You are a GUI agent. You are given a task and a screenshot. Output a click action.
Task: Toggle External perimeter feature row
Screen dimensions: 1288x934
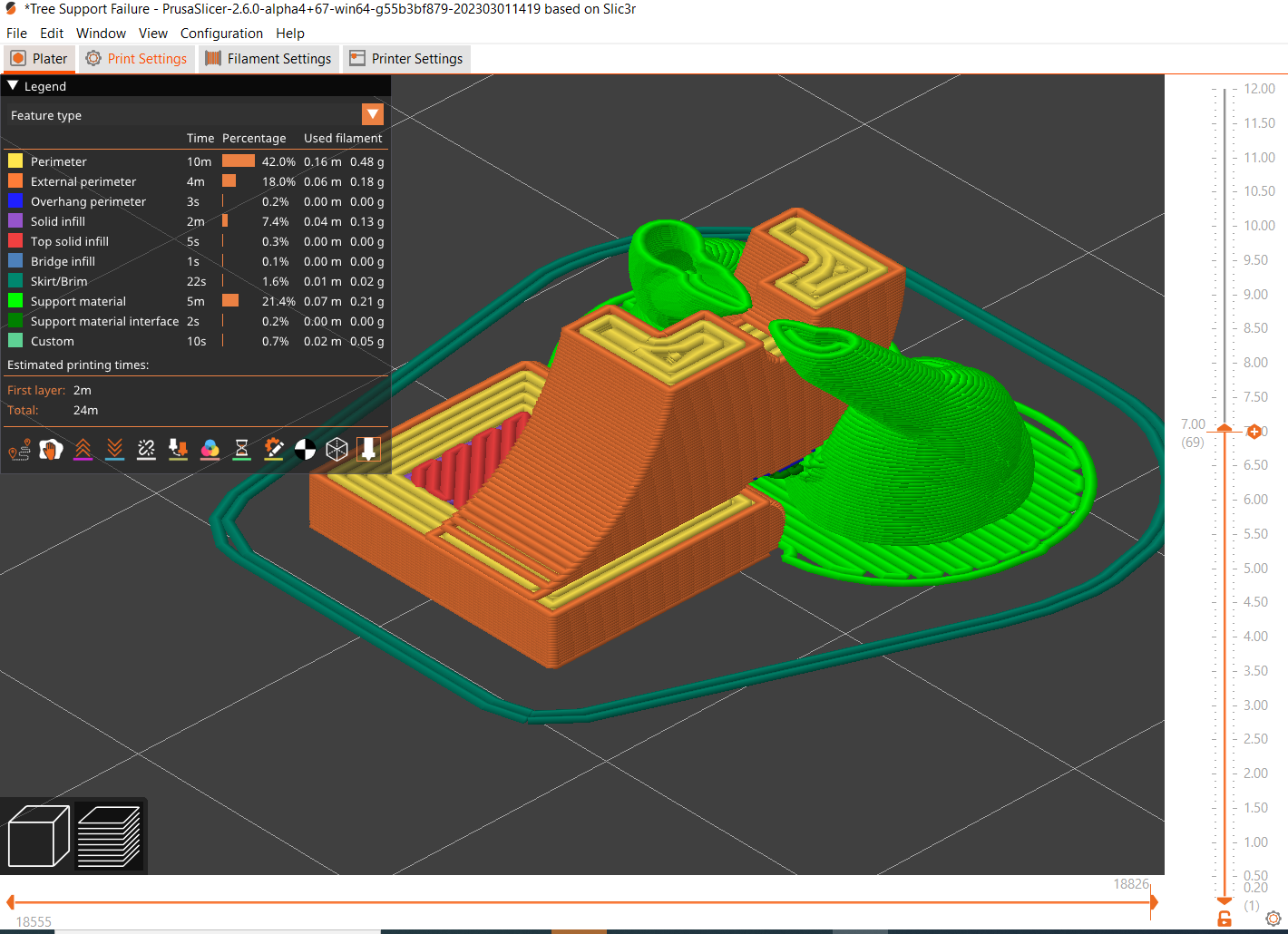coord(196,181)
